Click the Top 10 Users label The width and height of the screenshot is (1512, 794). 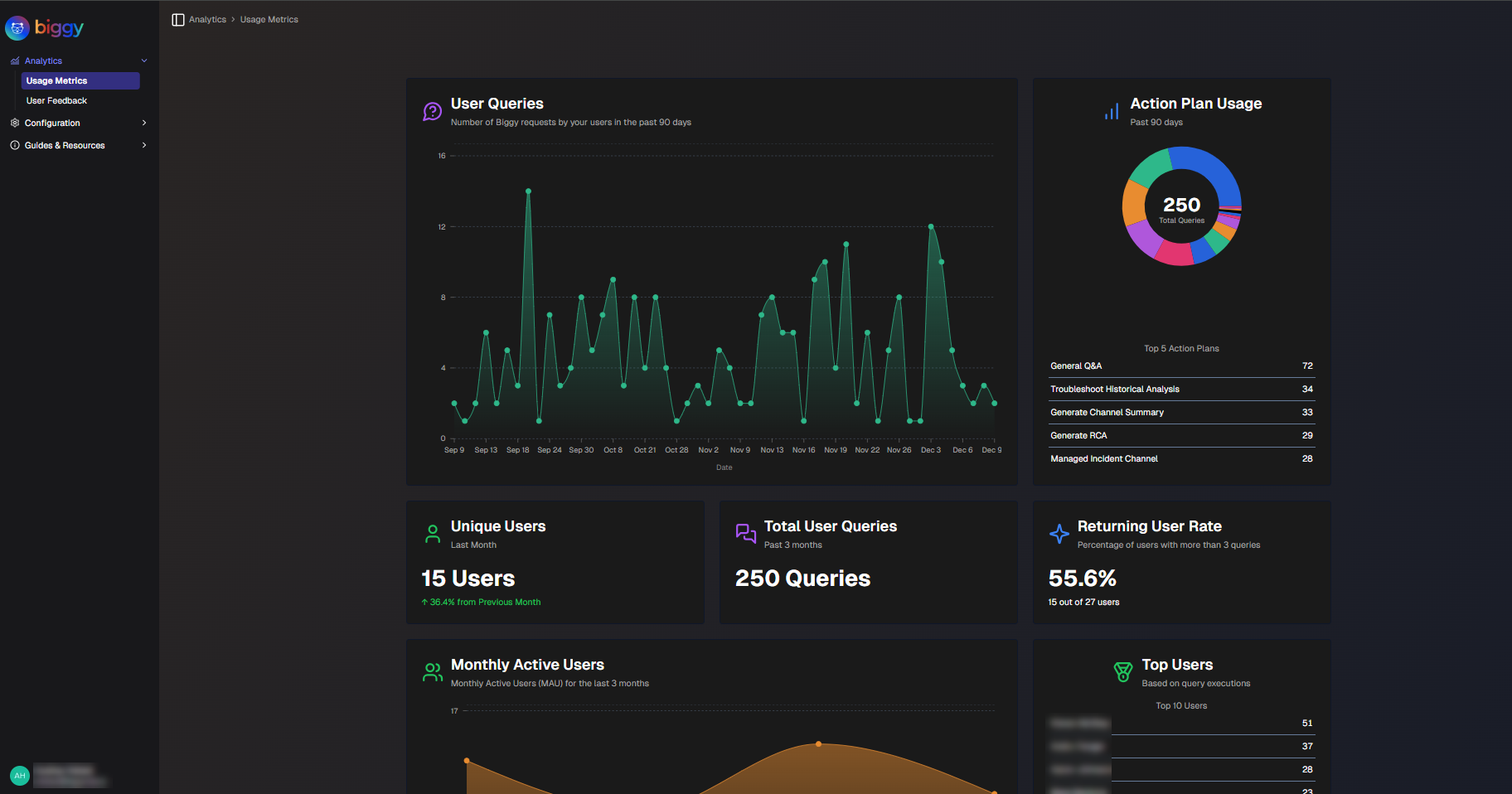[x=1181, y=706]
